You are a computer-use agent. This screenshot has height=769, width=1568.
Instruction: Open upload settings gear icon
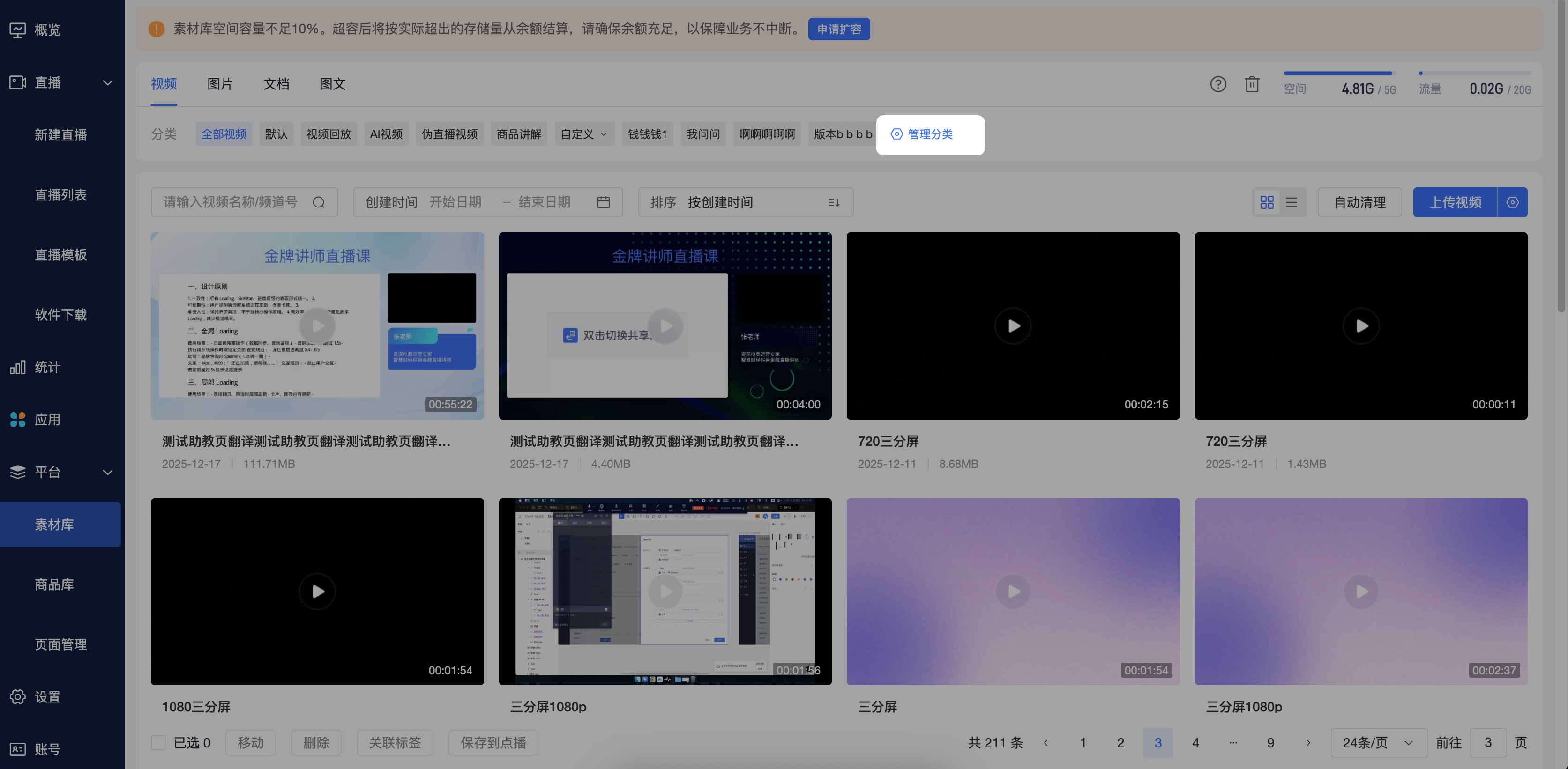1513,203
